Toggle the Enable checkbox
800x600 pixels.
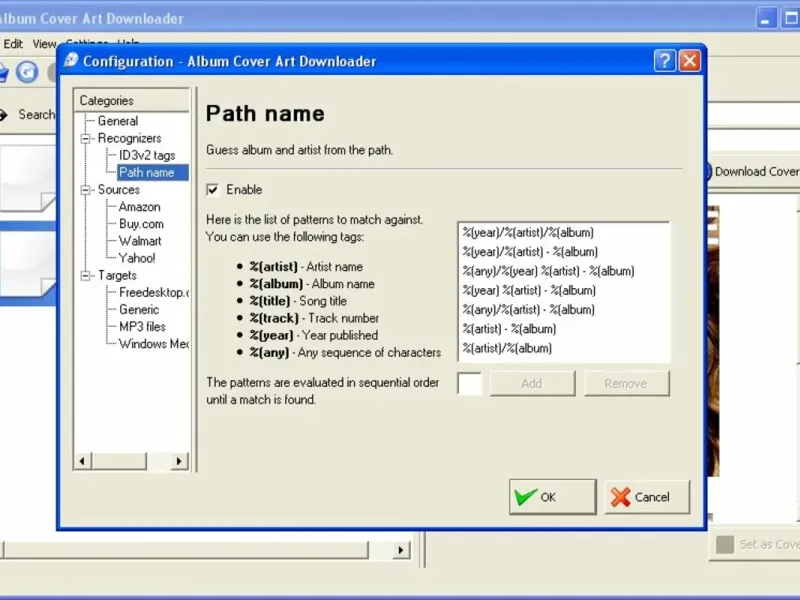tap(213, 190)
